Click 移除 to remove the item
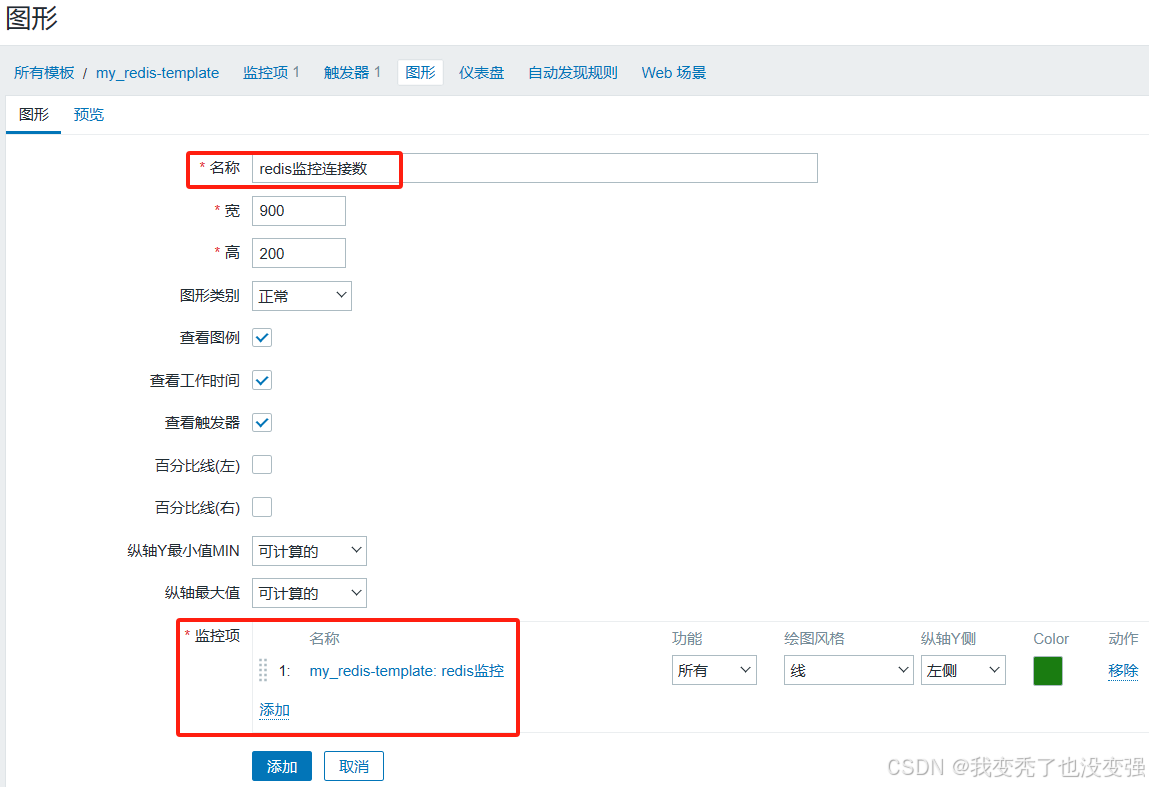 [x=1123, y=670]
